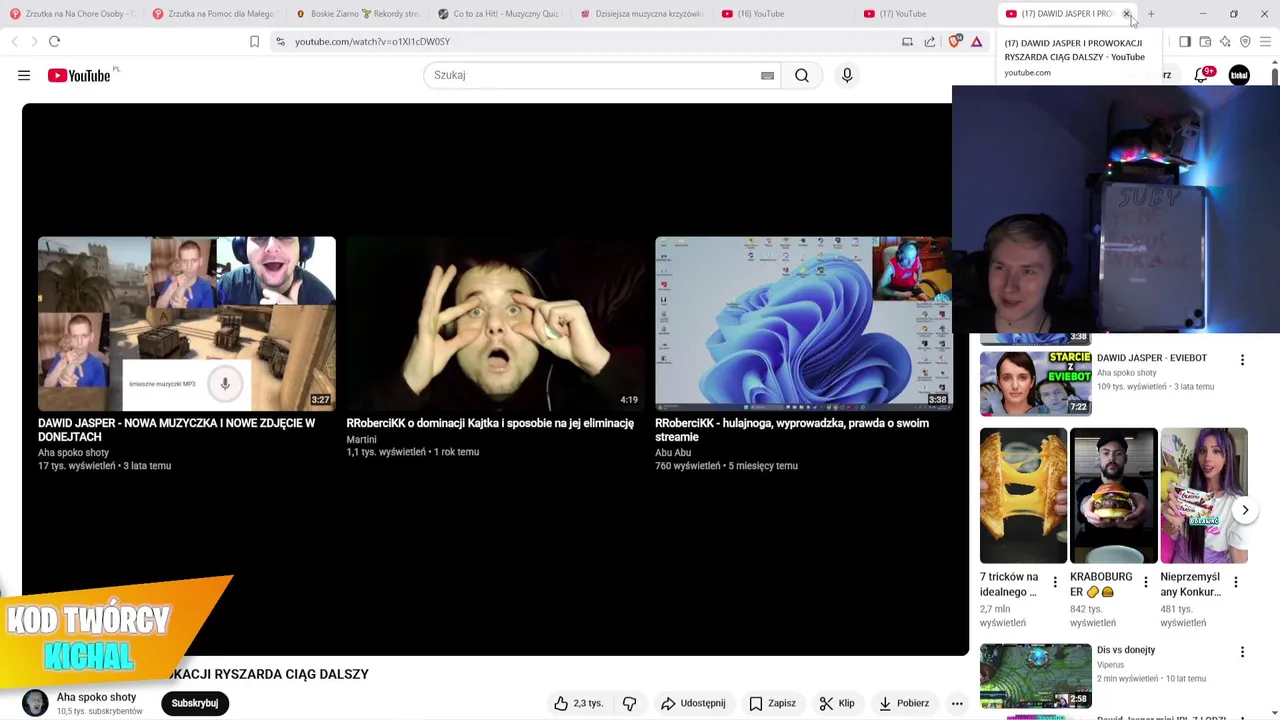Screen dimensions: 1280x720
Task: Open RRoberciKK o dominacji Kajtka thumbnail
Action: click(495, 324)
